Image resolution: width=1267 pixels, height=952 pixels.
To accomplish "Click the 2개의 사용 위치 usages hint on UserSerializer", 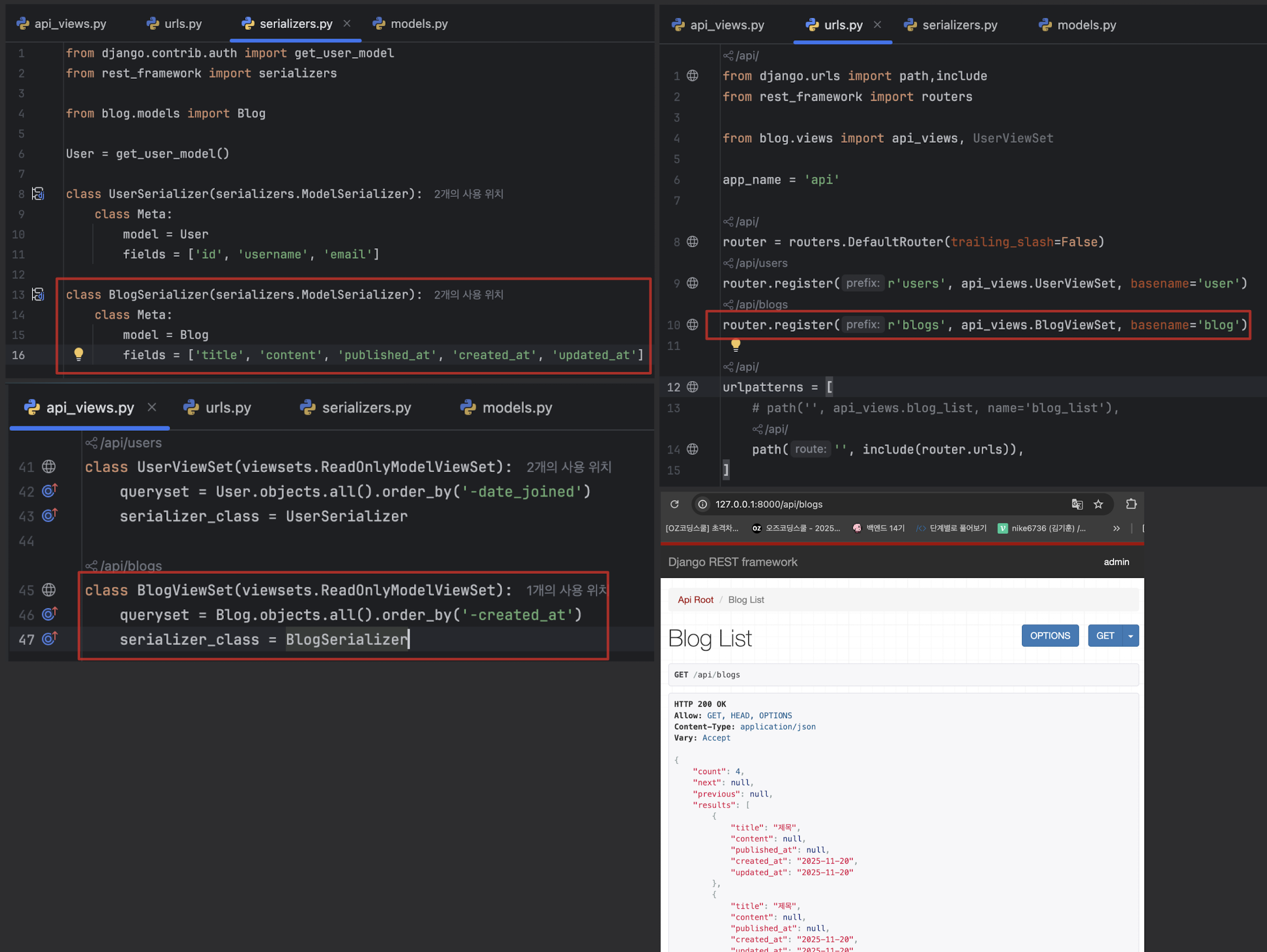I will (x=468, y=194).
